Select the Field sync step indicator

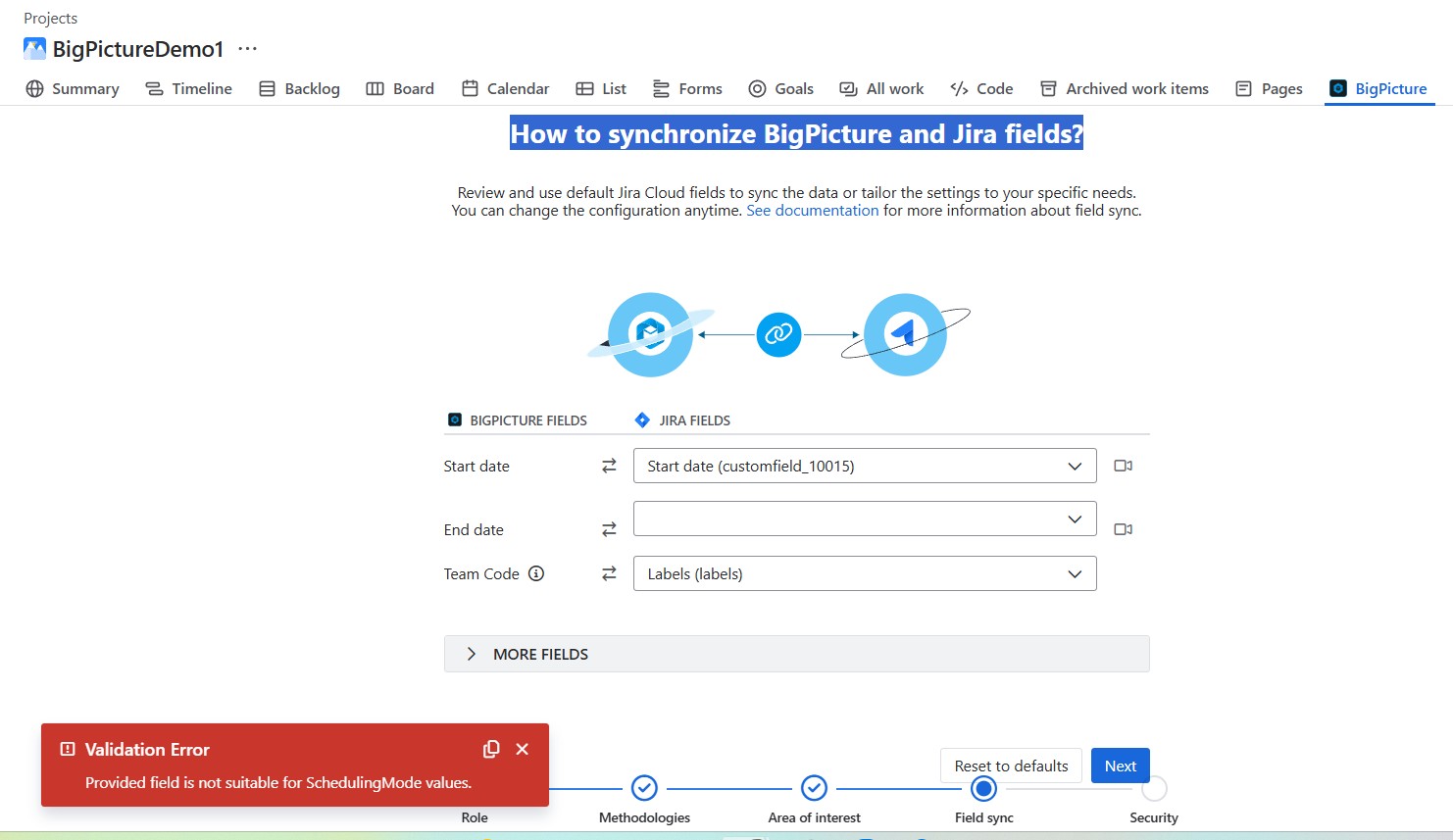983,788
